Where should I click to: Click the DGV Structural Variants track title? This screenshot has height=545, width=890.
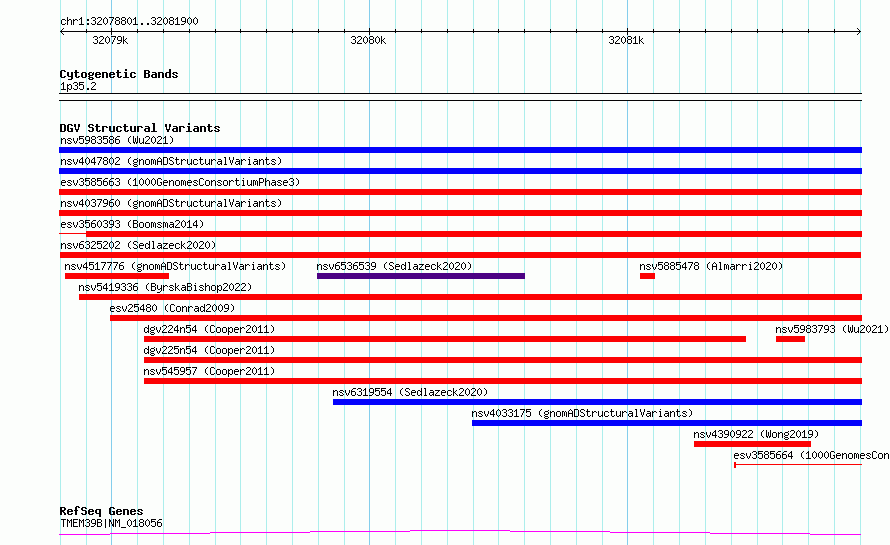click(140, 128)
